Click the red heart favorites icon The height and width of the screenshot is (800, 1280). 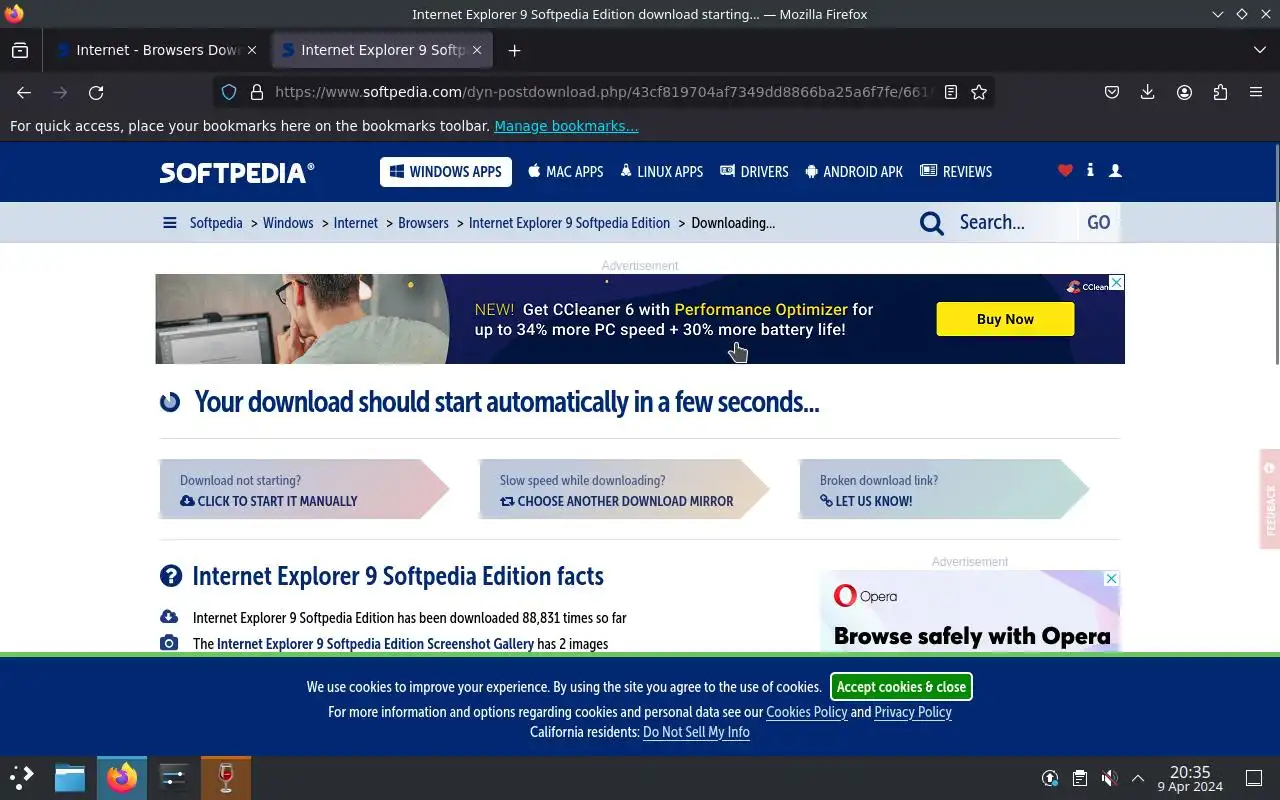click(x=1065, y=171)
